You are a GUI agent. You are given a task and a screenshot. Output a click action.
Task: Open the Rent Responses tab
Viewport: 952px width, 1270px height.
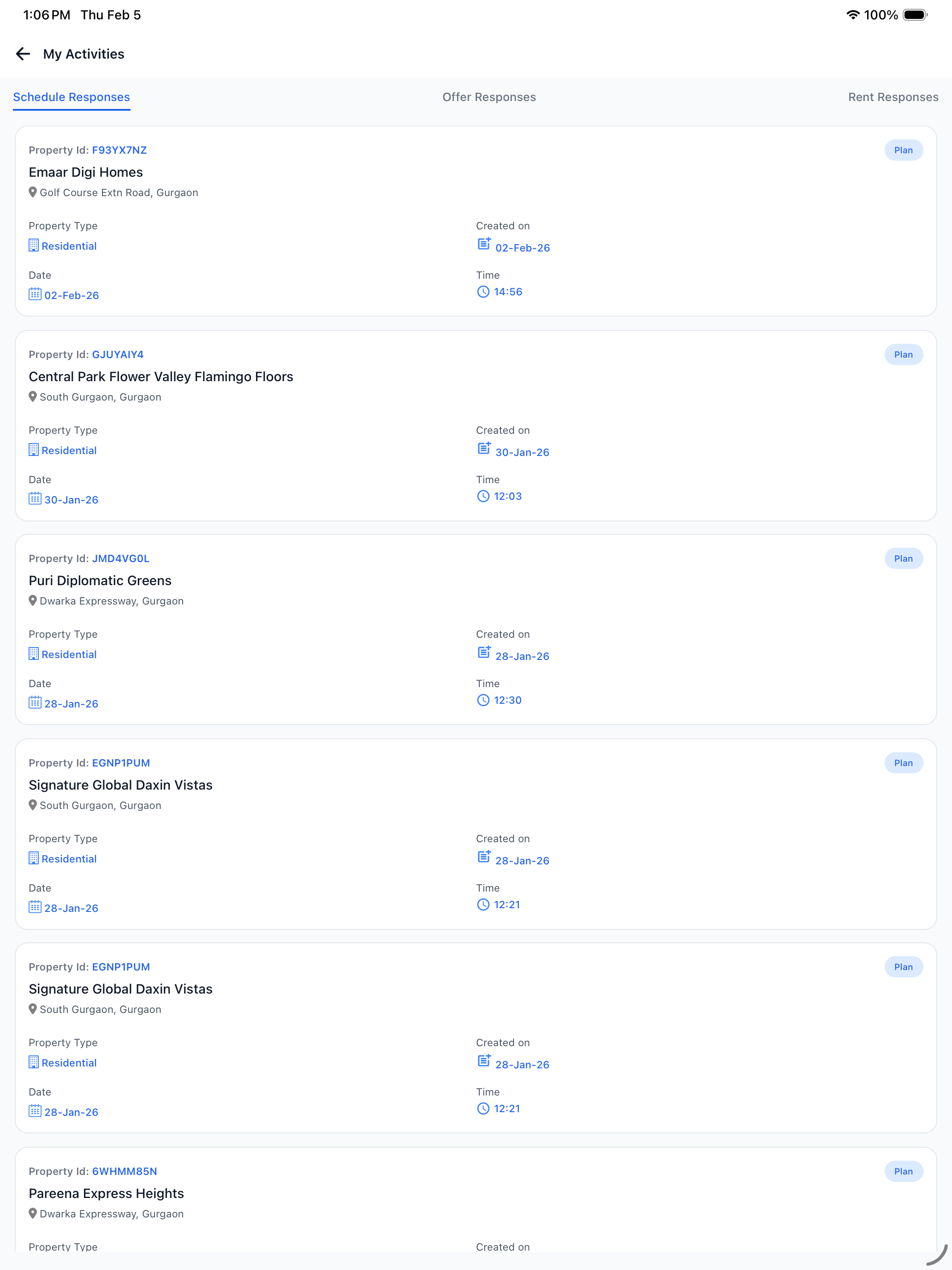tap(893, 97)
